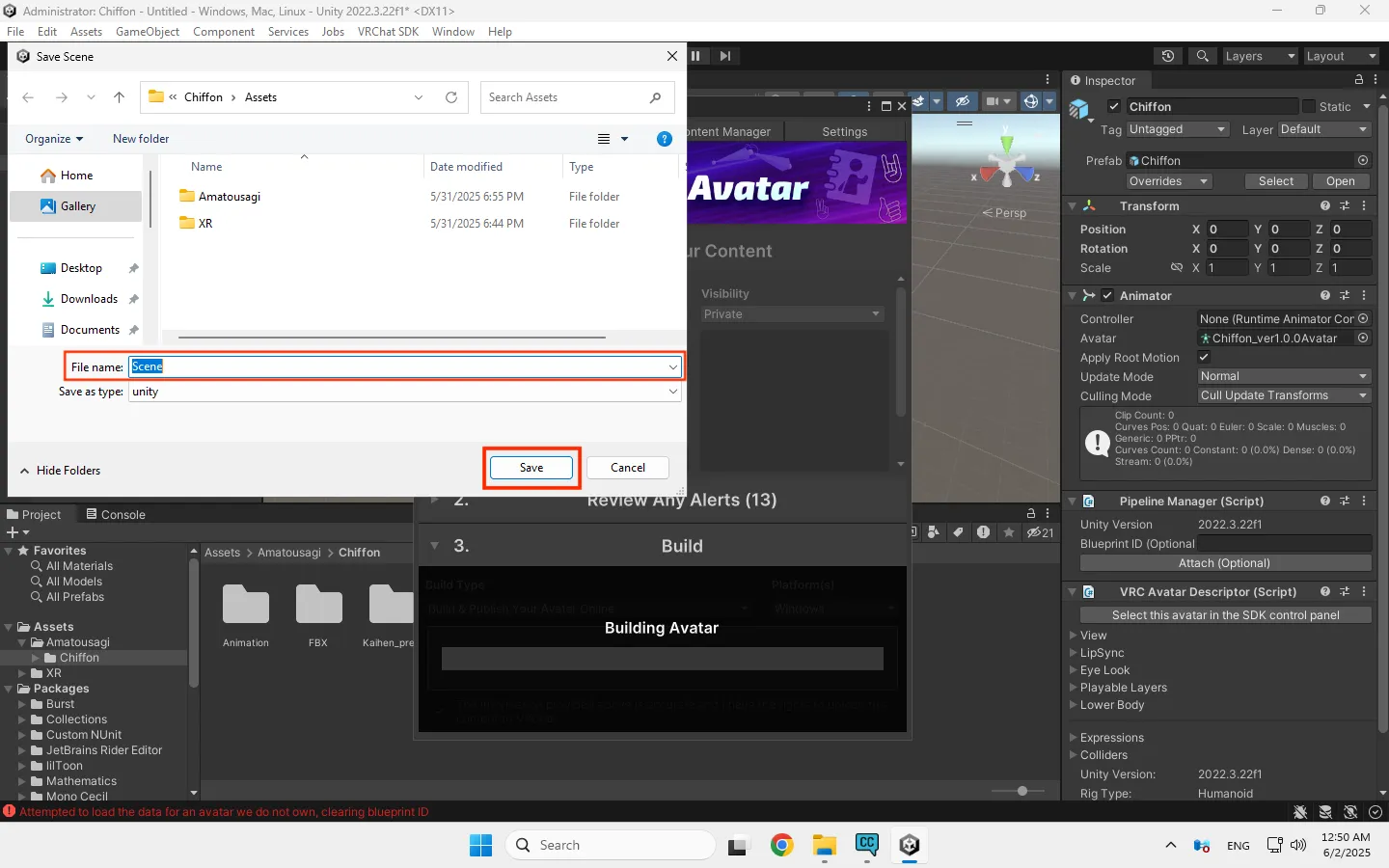Click the Project icon size slider

pyautogui.click(x=1022, y=791)
